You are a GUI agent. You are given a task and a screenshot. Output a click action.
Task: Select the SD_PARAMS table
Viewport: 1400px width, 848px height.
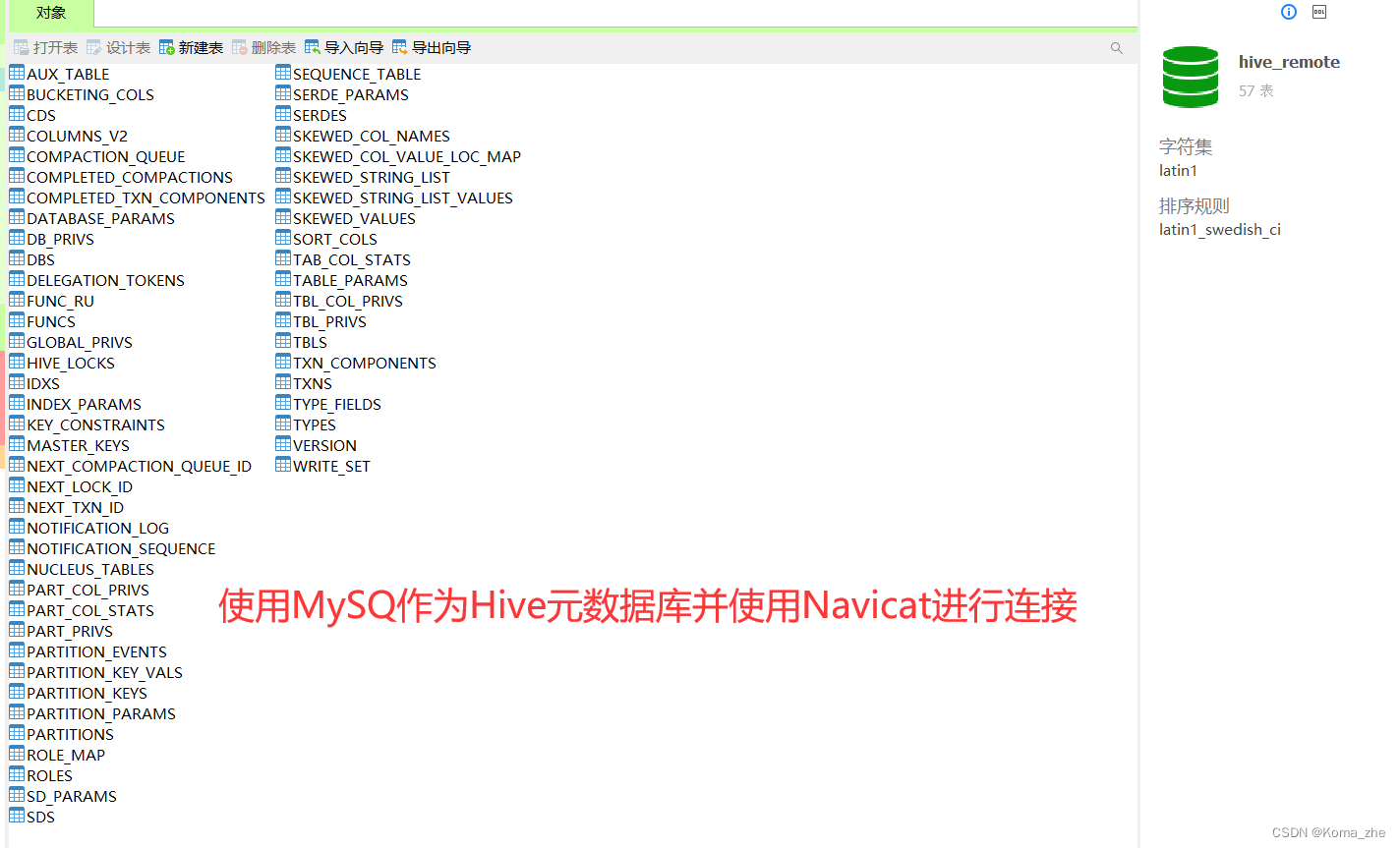point(72,796)
